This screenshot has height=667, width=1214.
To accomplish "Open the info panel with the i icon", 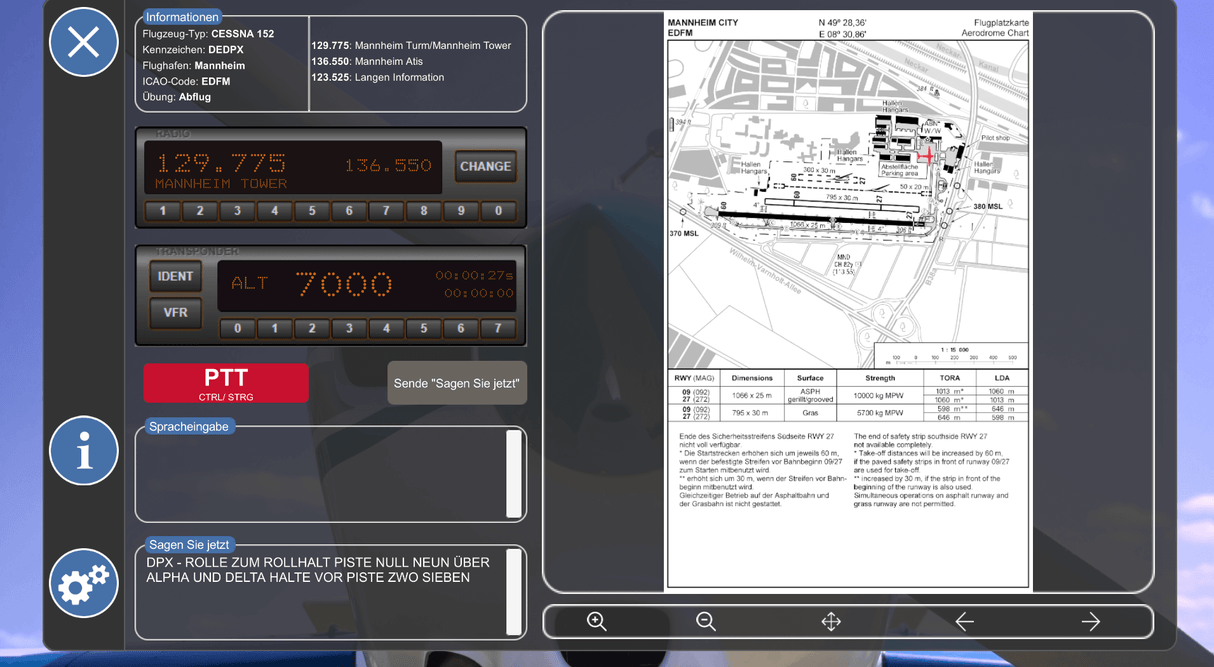I will (84, 451).
